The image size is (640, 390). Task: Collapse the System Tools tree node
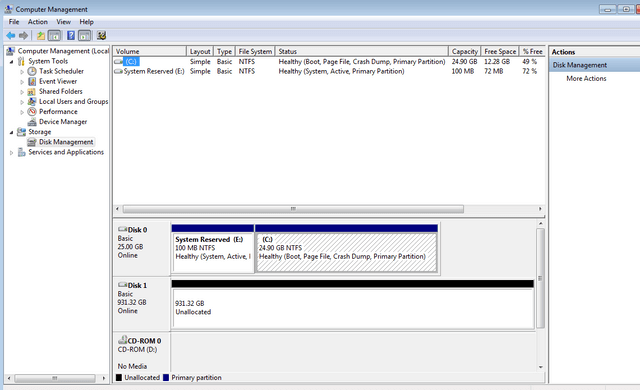[11, 62]
